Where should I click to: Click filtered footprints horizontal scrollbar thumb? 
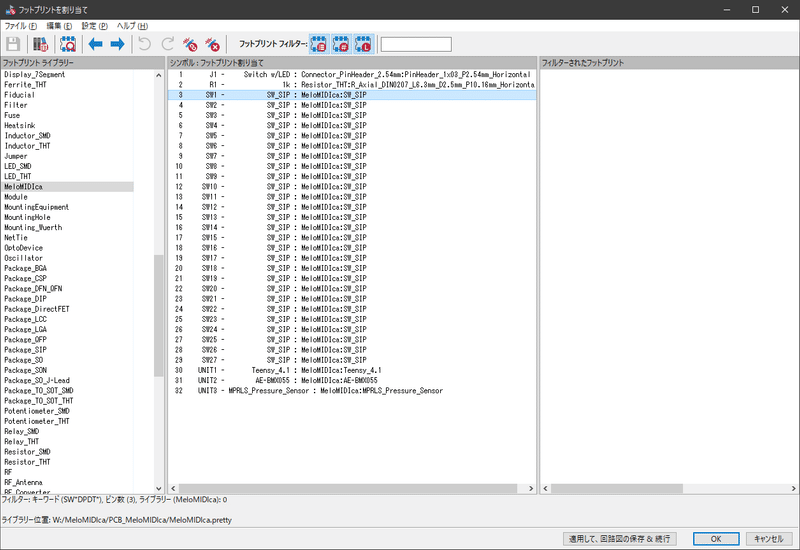coord(616,488)
